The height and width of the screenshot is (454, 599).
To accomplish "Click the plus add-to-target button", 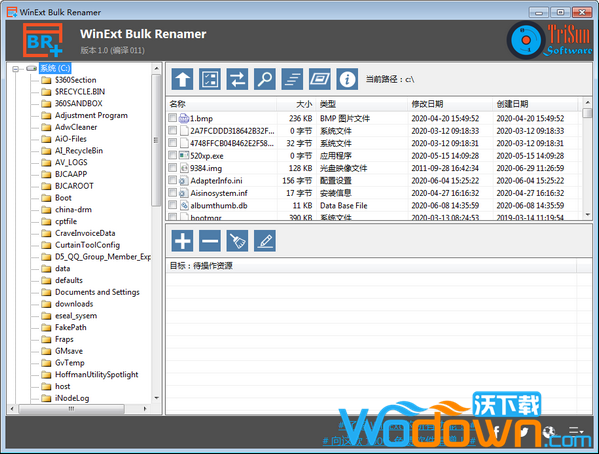I will (x=182, y=241).
